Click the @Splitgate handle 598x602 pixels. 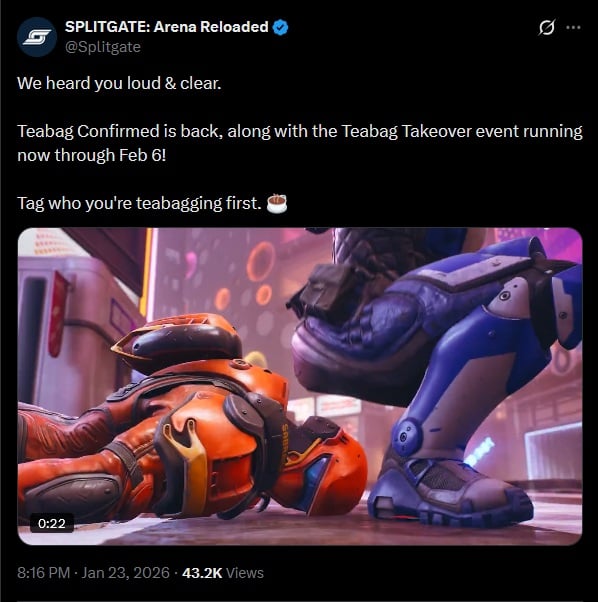click(102, 47)
